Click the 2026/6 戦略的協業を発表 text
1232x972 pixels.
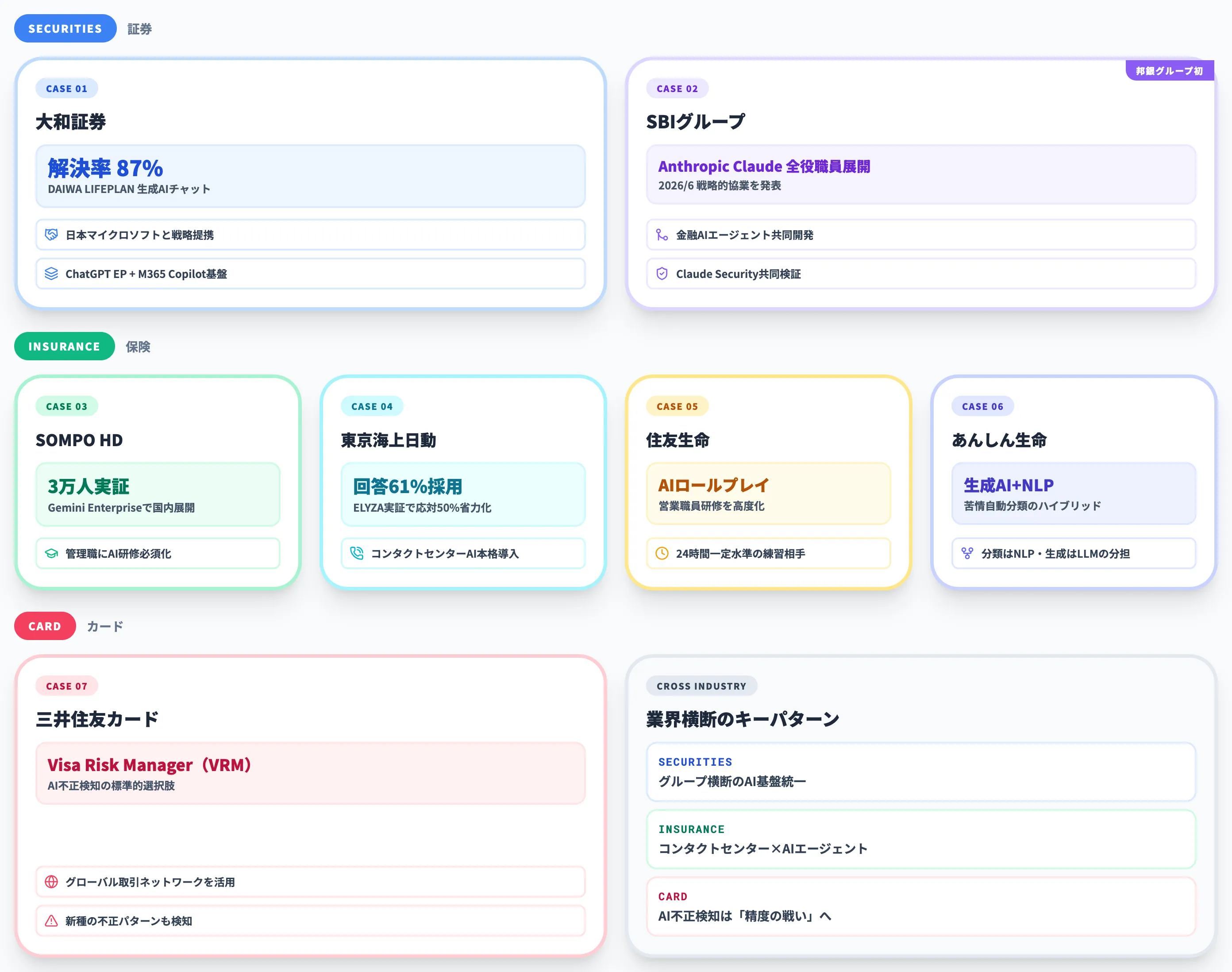click(x=720, y=185)
